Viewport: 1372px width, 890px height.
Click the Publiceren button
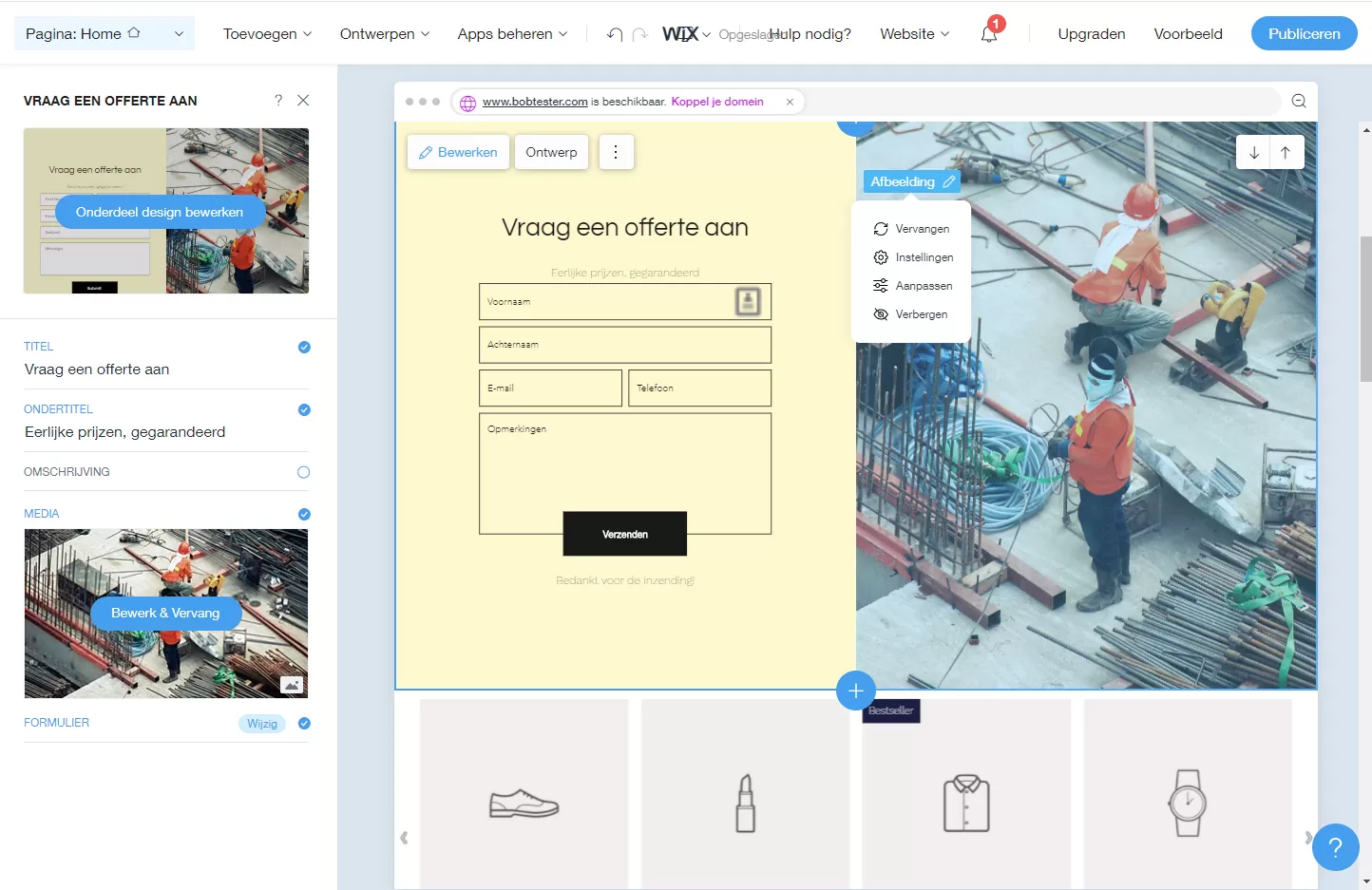tap(1304, 33)
